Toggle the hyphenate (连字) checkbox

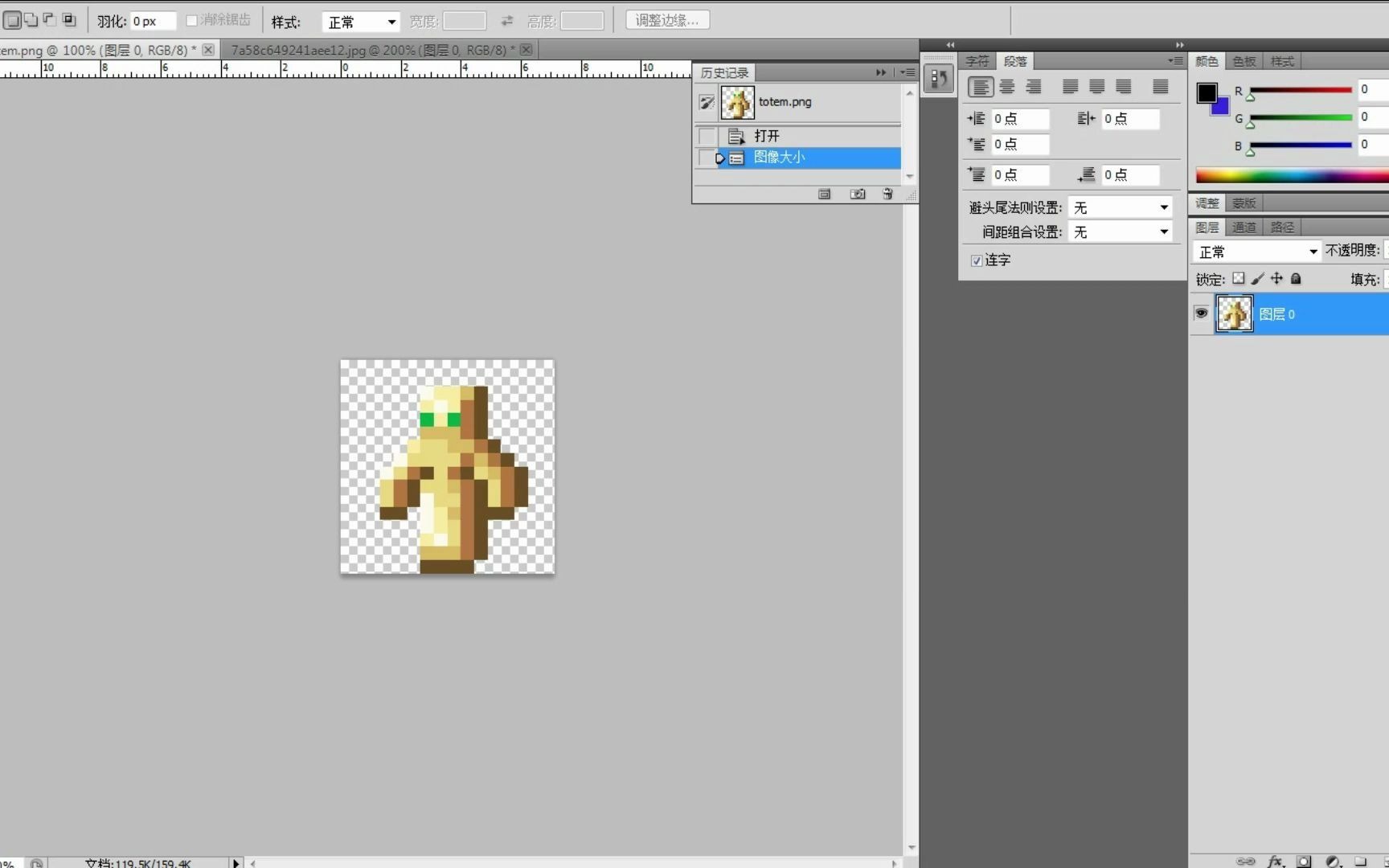click(976, 260)
